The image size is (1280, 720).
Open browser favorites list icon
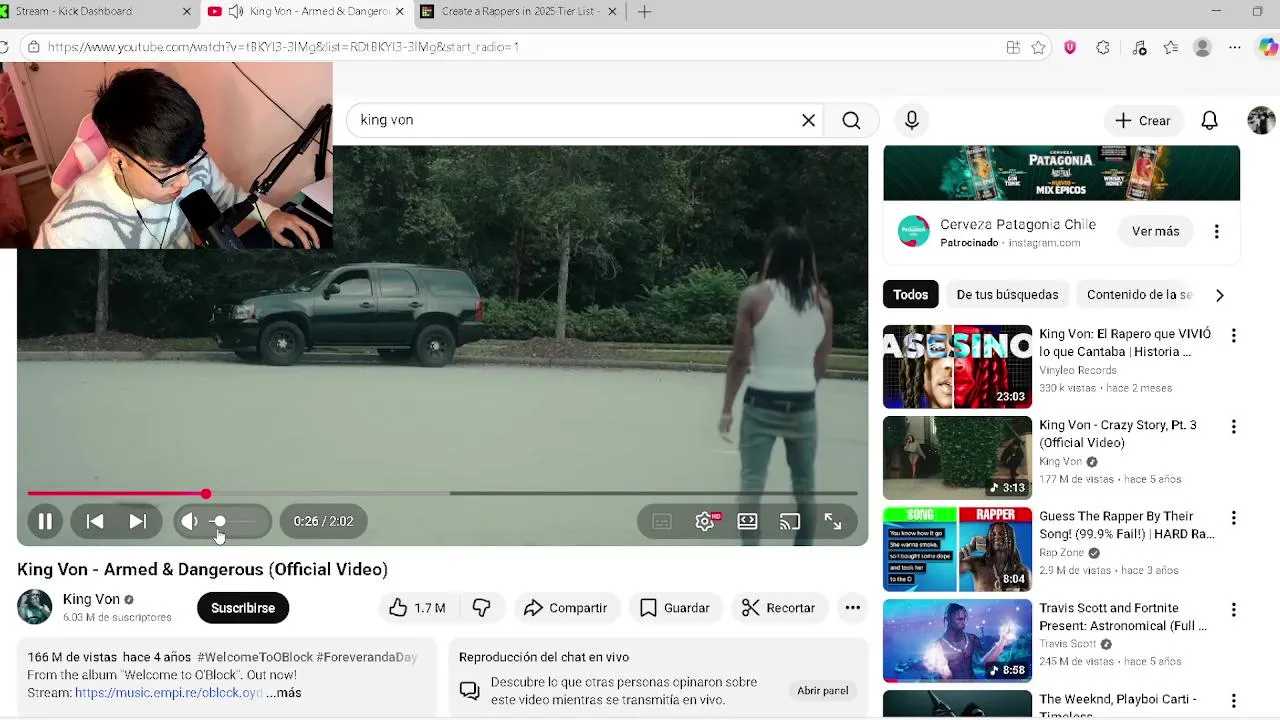1171,47
